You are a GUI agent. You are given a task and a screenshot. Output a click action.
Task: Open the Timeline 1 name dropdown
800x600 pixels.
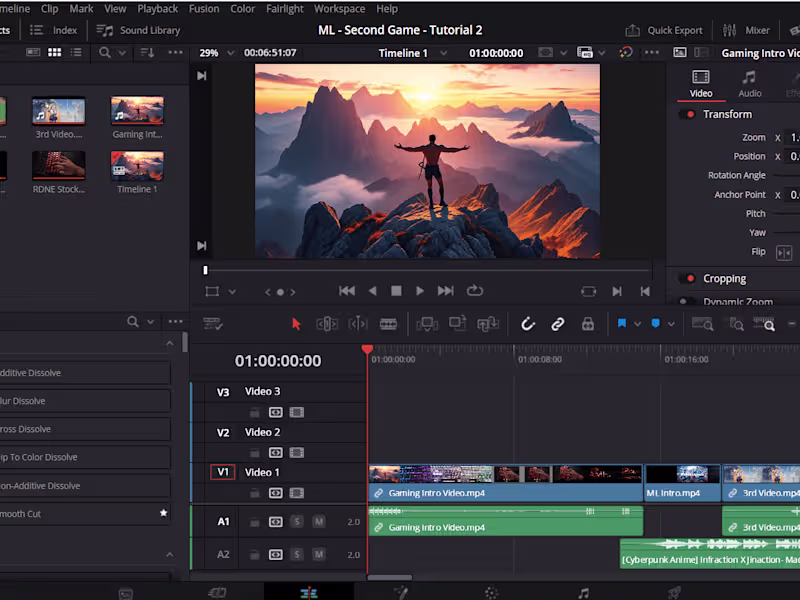coord(443,53)
